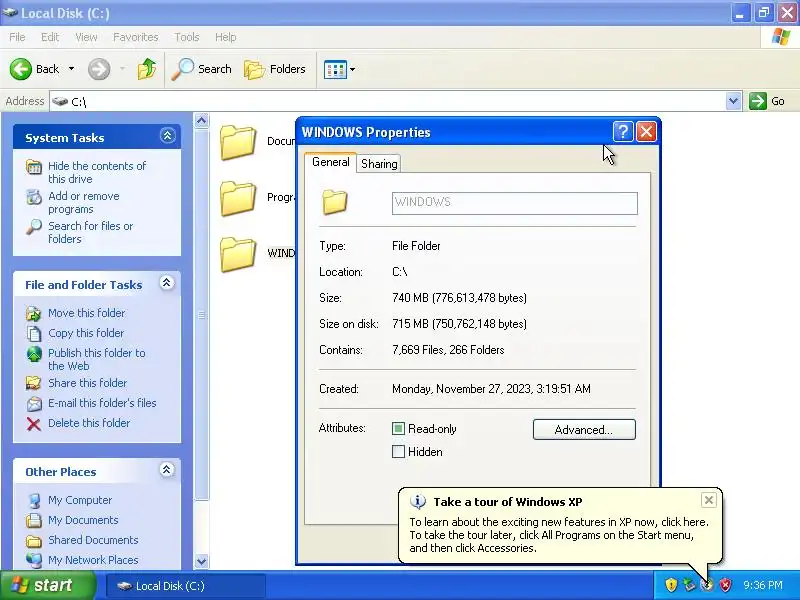Click the red X Delete this folder icon
Image resolution: width=800 pixels, height=600 pixels.
34,424
